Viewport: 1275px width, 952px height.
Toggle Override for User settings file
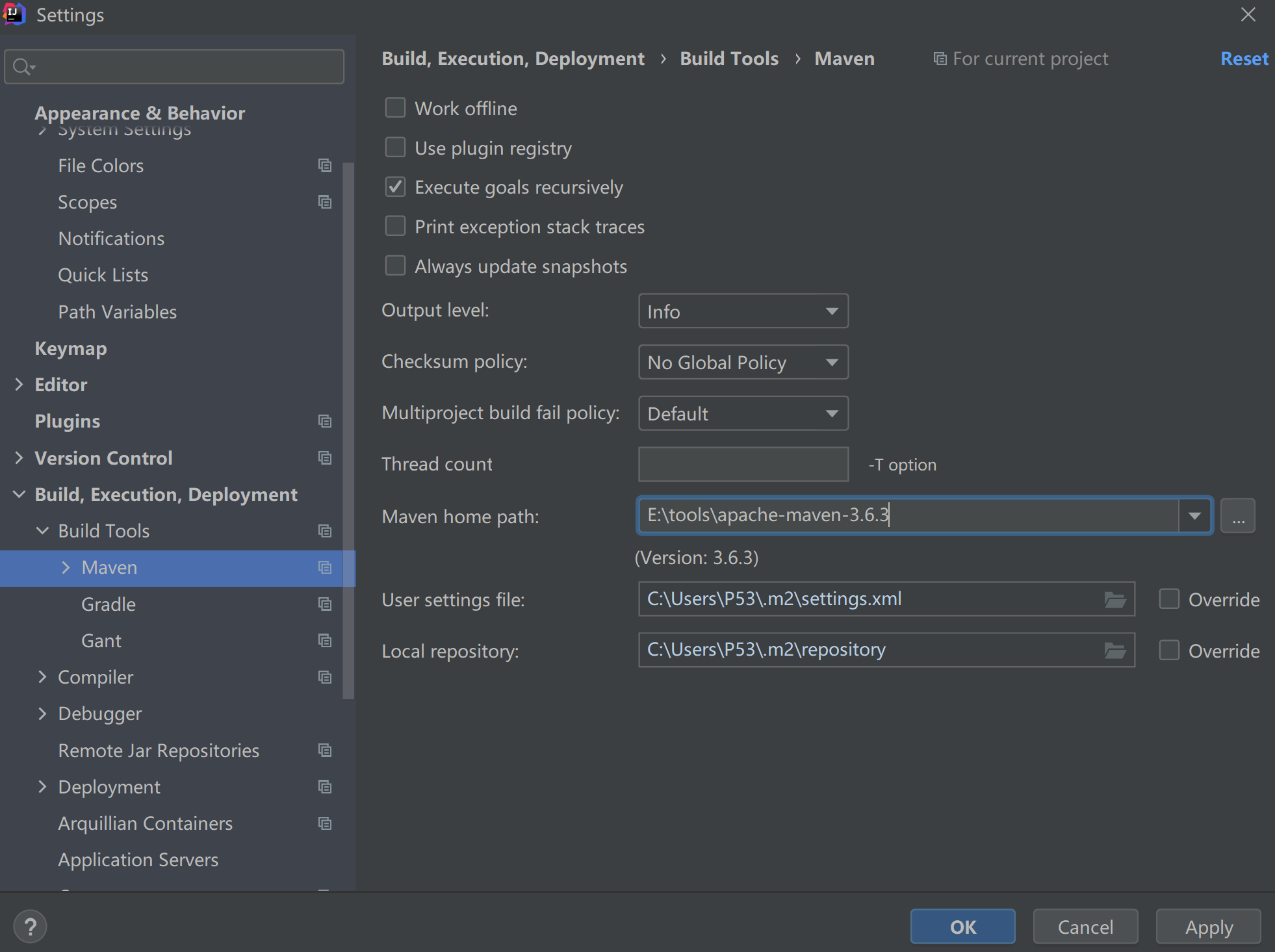1169,599
